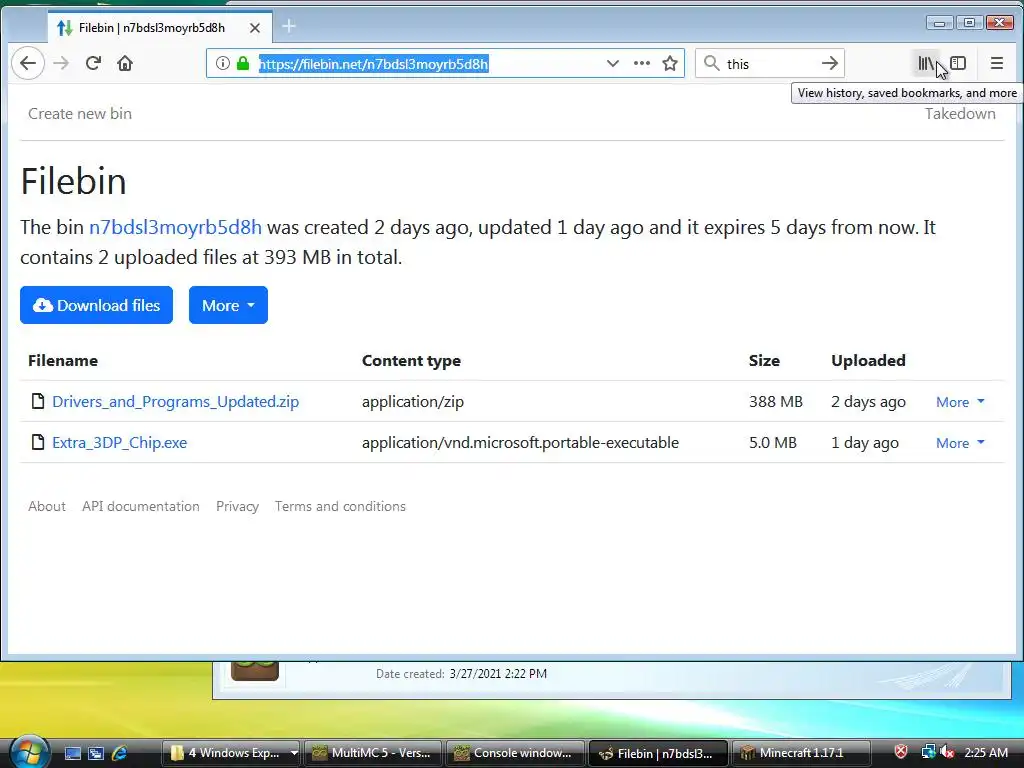Click the '5.0 MB' size cell

pyautogui.click(x=773, y=443)
